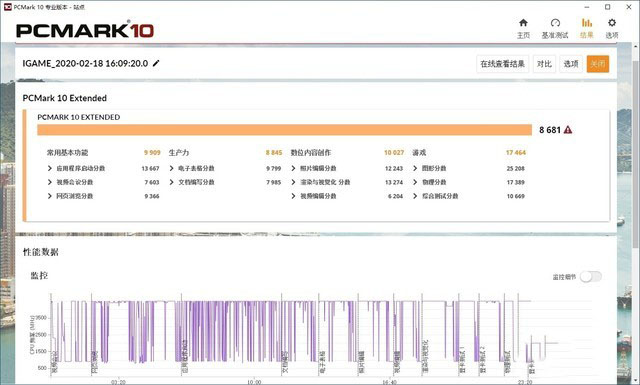Open the 基准测试 benchmarks gauge icon

[555, 23]
